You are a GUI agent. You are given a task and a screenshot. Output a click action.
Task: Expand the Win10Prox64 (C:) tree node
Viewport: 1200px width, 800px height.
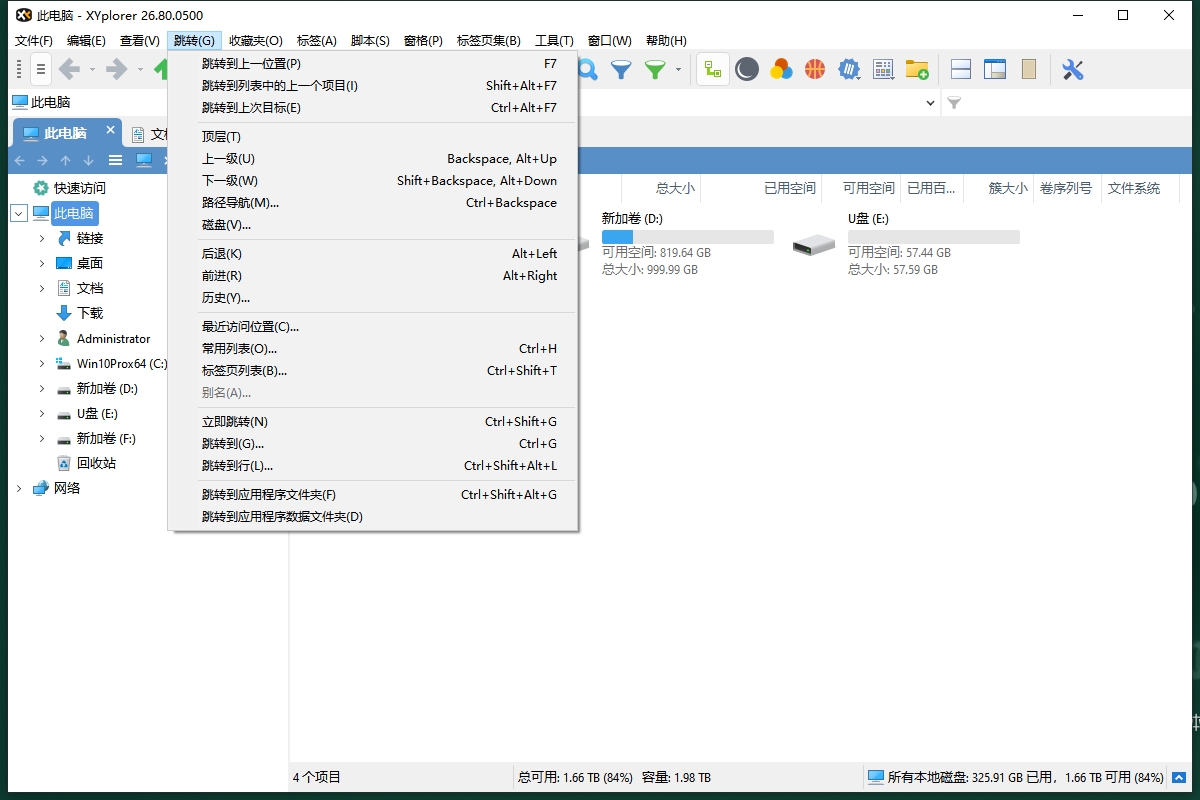click(42, 363)
